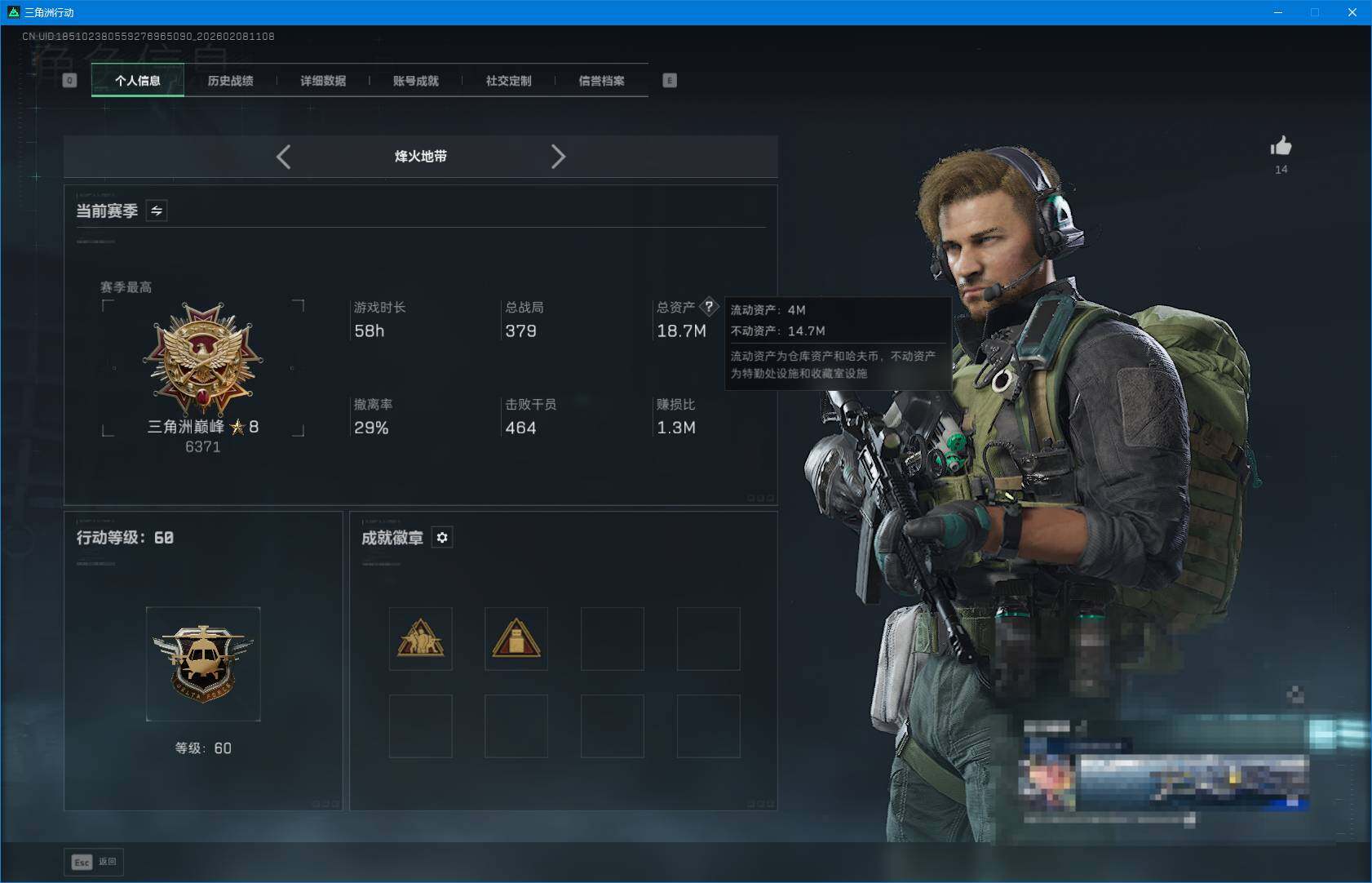Minimize the 三角洲行动 window
This screenshot has width=1372, height=883.
[x=1278, y=12]
